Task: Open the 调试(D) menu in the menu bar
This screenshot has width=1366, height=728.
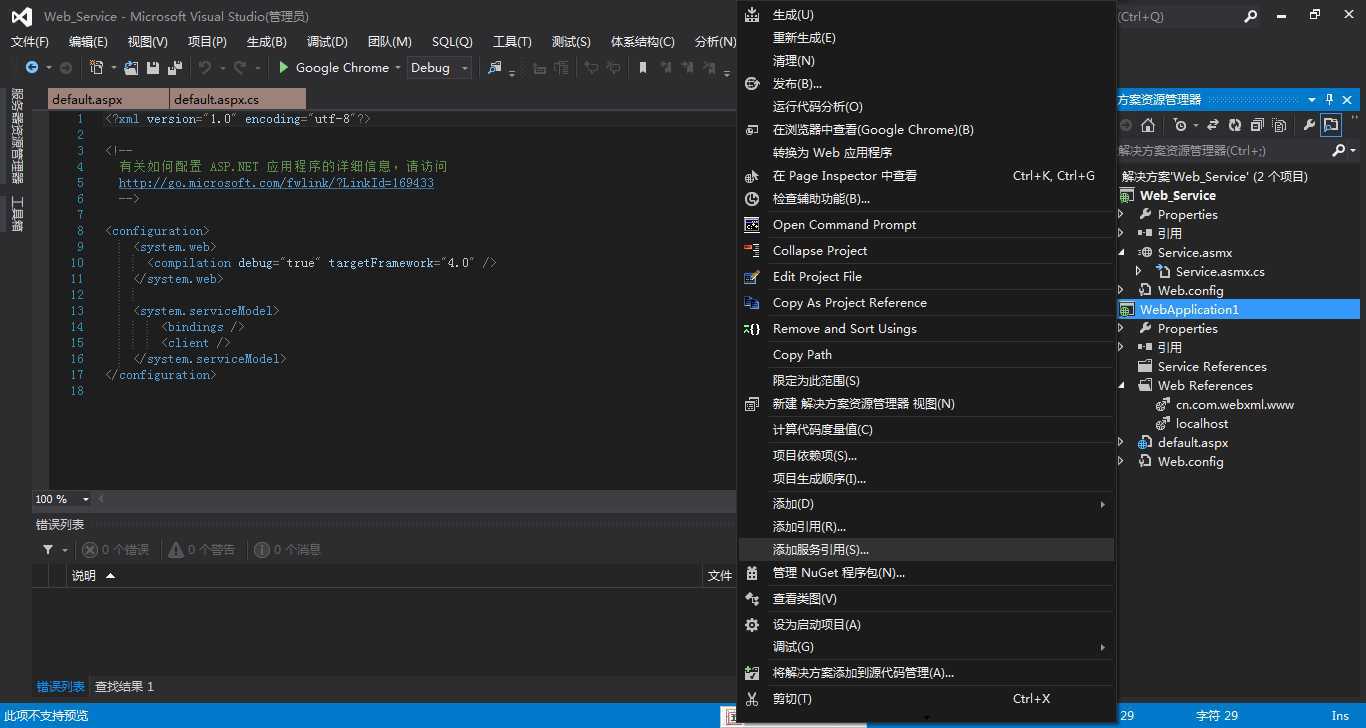Action: tap(327, 41)
